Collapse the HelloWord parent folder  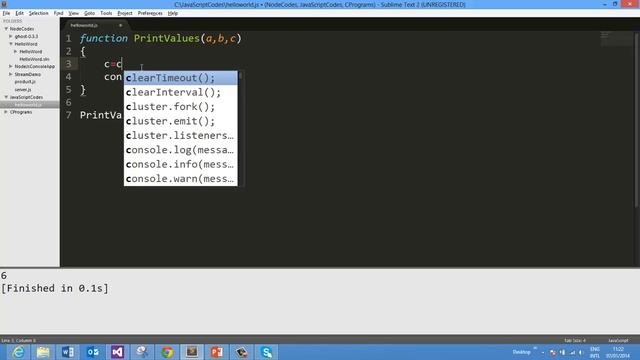pyautogui.click(x=11, y=44)
